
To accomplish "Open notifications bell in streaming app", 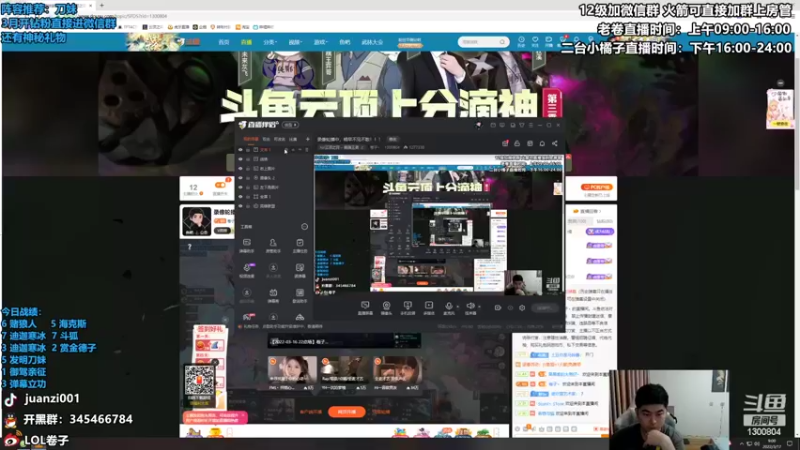I will pos(542,143).
